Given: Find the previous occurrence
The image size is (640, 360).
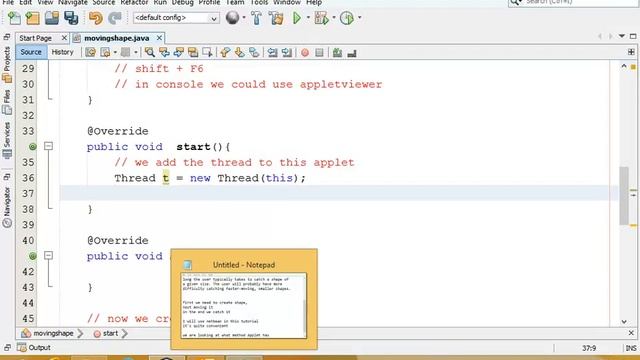Looking at the screenshot, I should tap(164, 52).
